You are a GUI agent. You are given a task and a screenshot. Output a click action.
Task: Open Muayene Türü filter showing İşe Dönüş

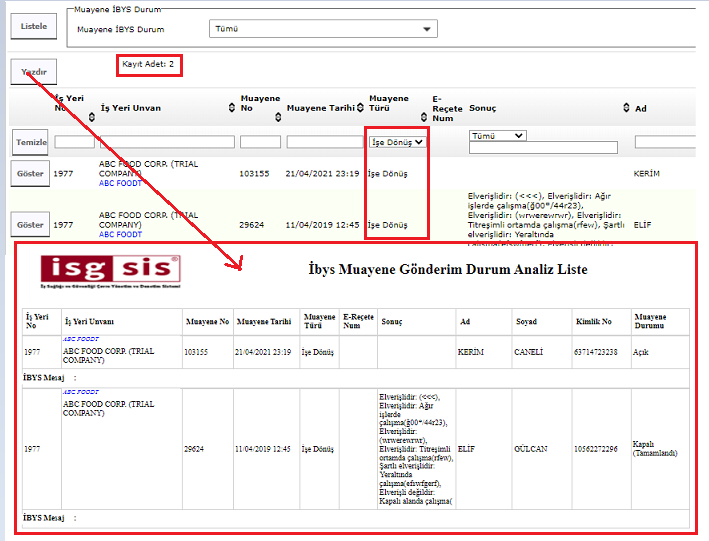click(397, 142)
